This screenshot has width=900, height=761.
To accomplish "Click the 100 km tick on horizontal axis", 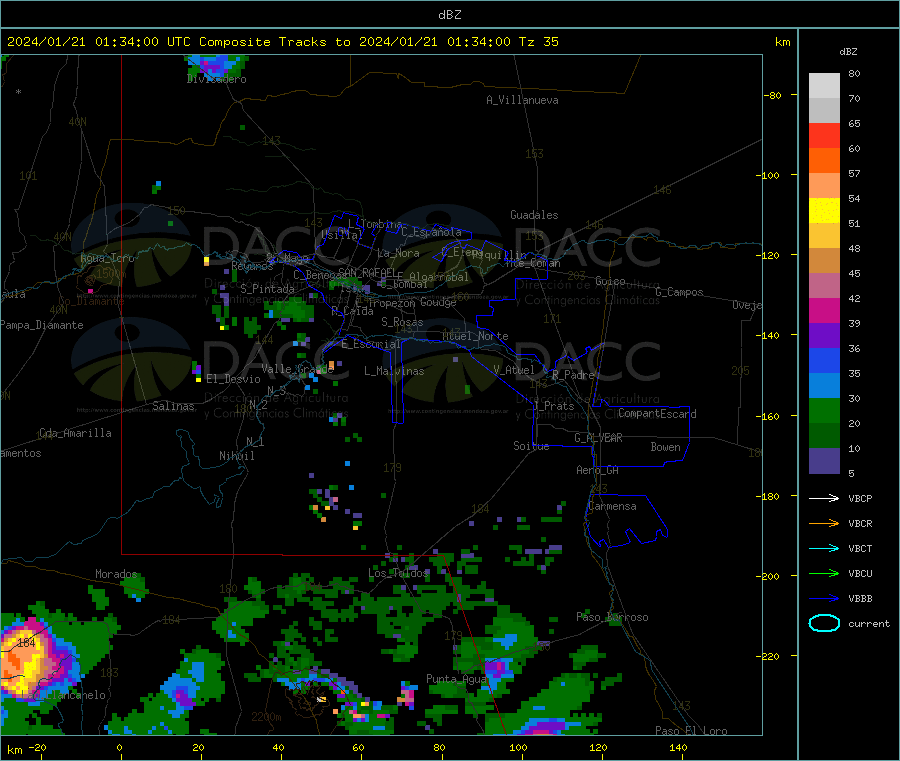I will click(519, 748).
